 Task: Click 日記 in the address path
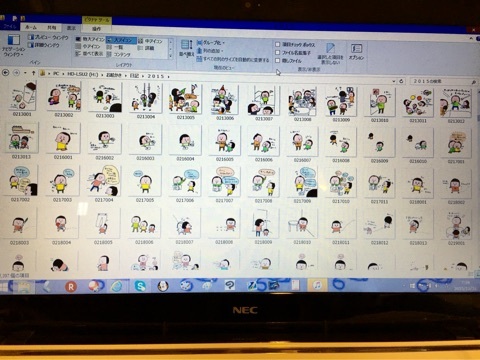(x=134, y=76)
